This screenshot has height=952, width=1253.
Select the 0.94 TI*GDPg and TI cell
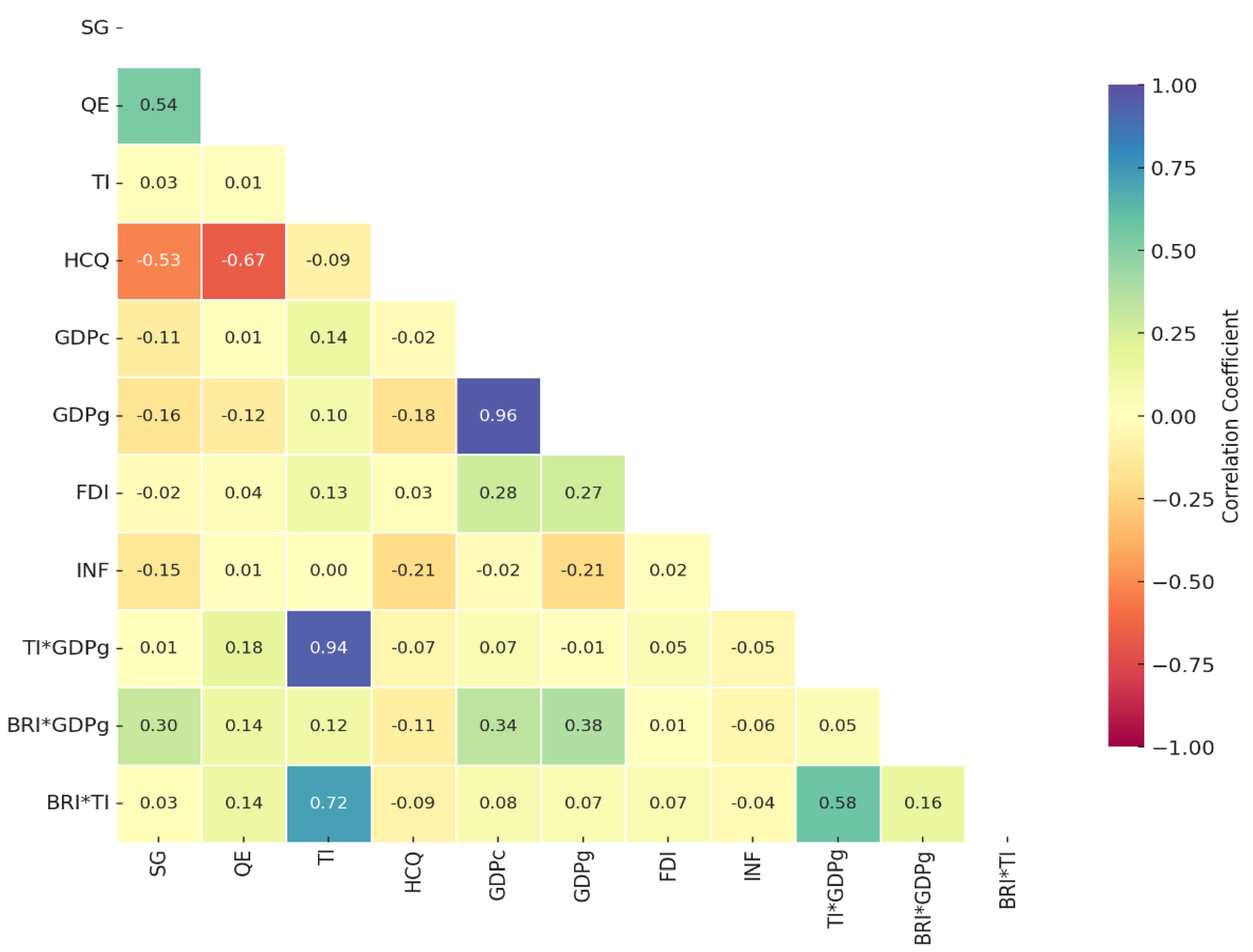329,648
